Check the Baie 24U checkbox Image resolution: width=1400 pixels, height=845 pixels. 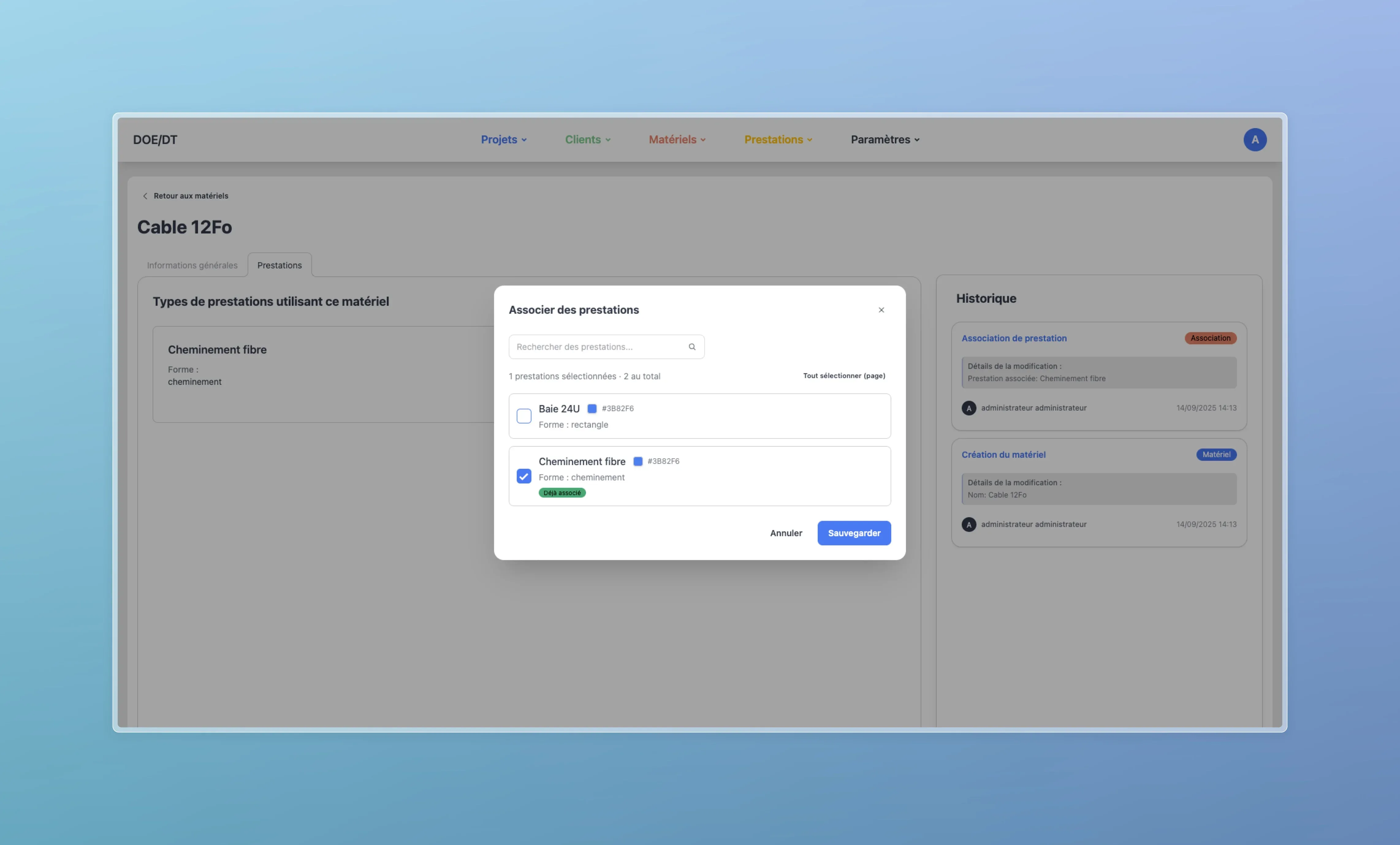click(x=524, y=416)
